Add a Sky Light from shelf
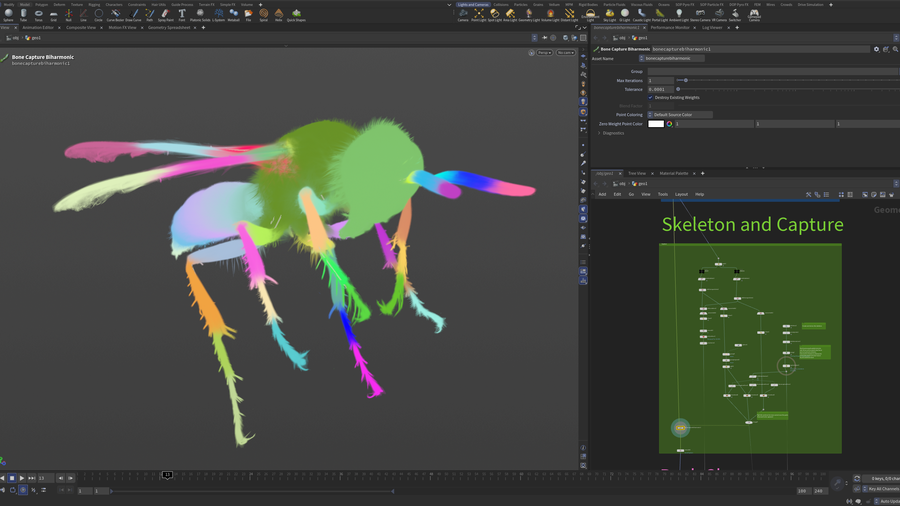900x506 pixels. click(x=610, y=14)
